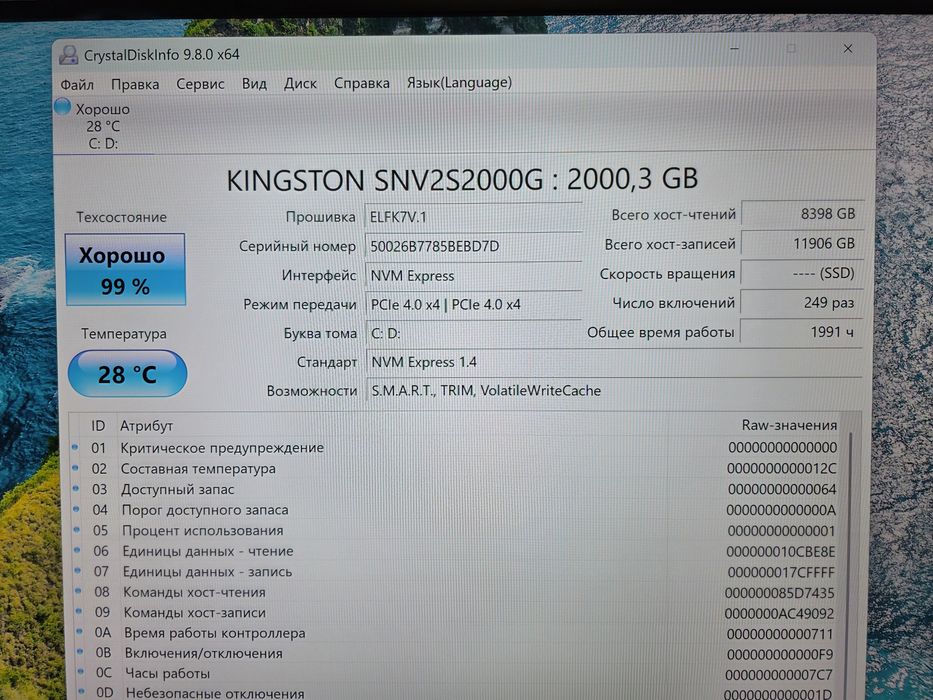Click the status dot icon of row 05
933x700 pixels.
[77, 529]
